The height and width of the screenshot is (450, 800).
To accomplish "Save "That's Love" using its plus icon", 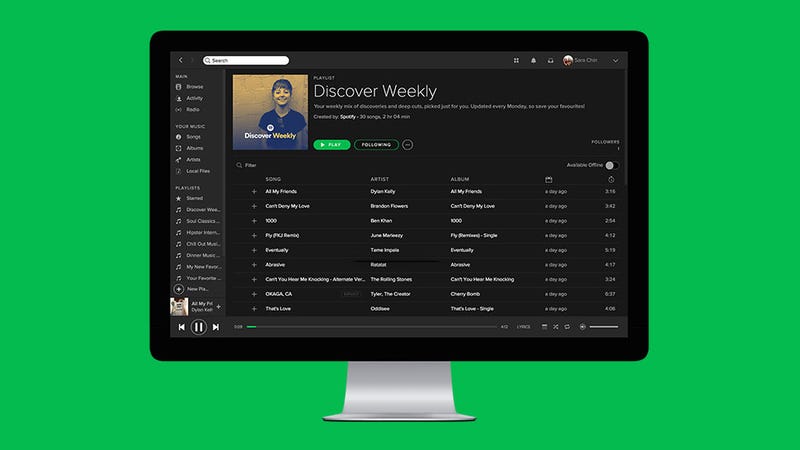I will [254, 309].
